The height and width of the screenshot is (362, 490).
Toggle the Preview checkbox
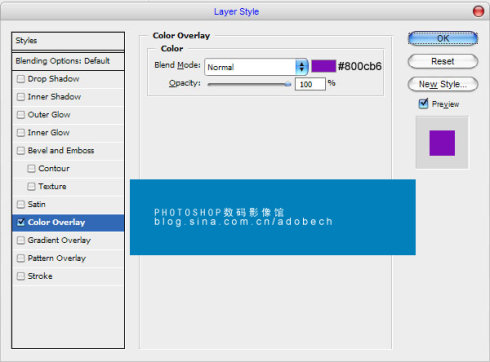pyautogui.click(x=423, y=104)
